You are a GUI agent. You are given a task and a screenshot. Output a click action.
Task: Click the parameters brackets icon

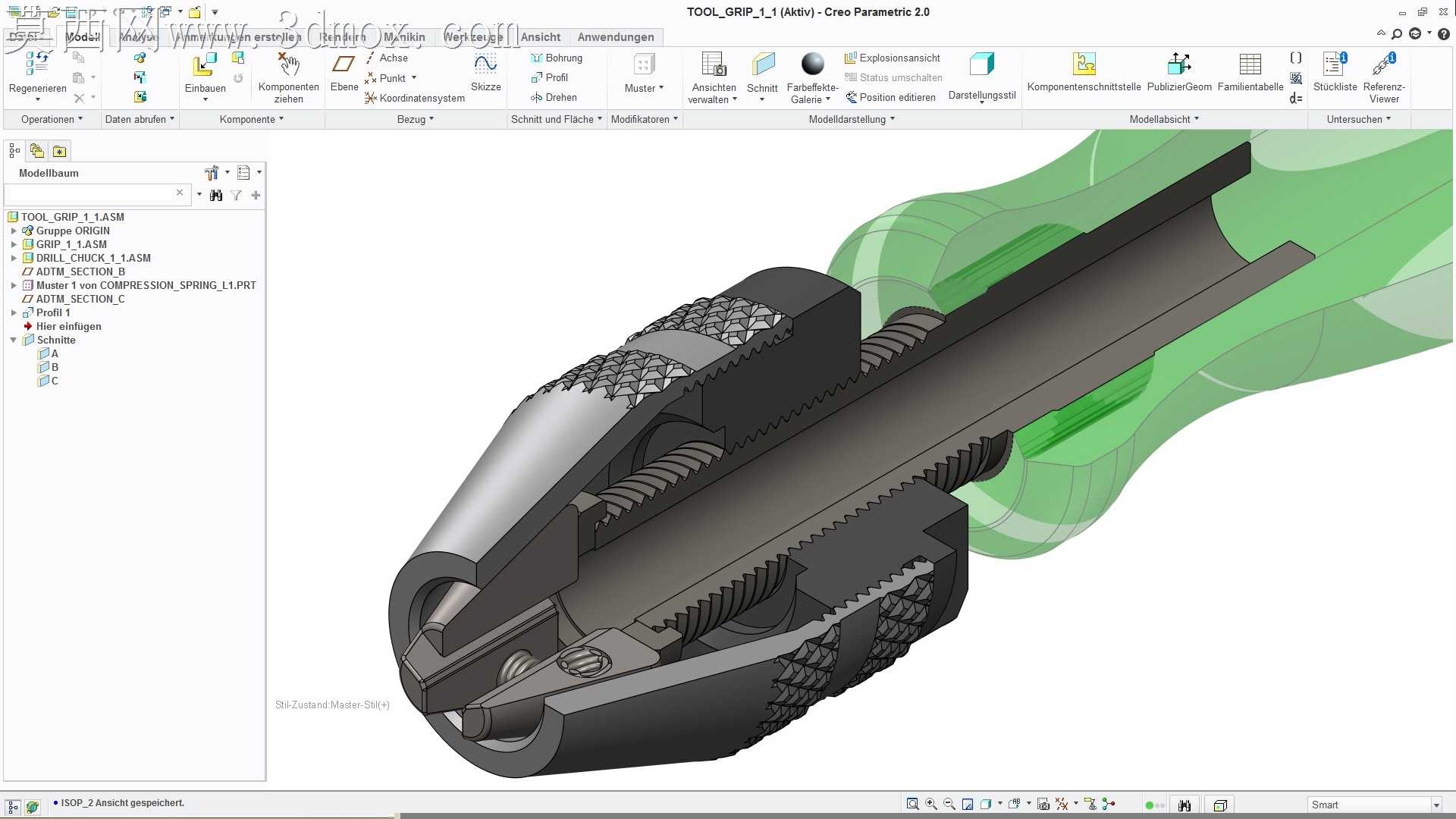pyautogui.click(x=1296, y=58)
